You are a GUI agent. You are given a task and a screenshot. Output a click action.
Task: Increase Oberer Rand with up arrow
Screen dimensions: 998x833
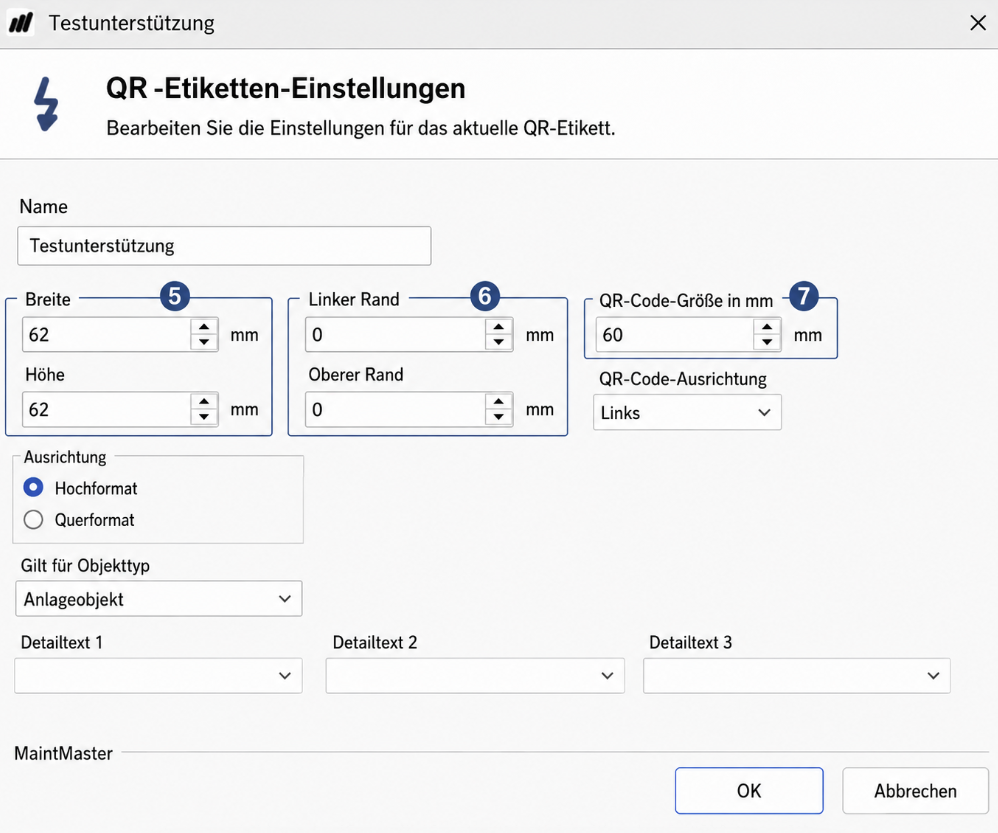point(498,401)
